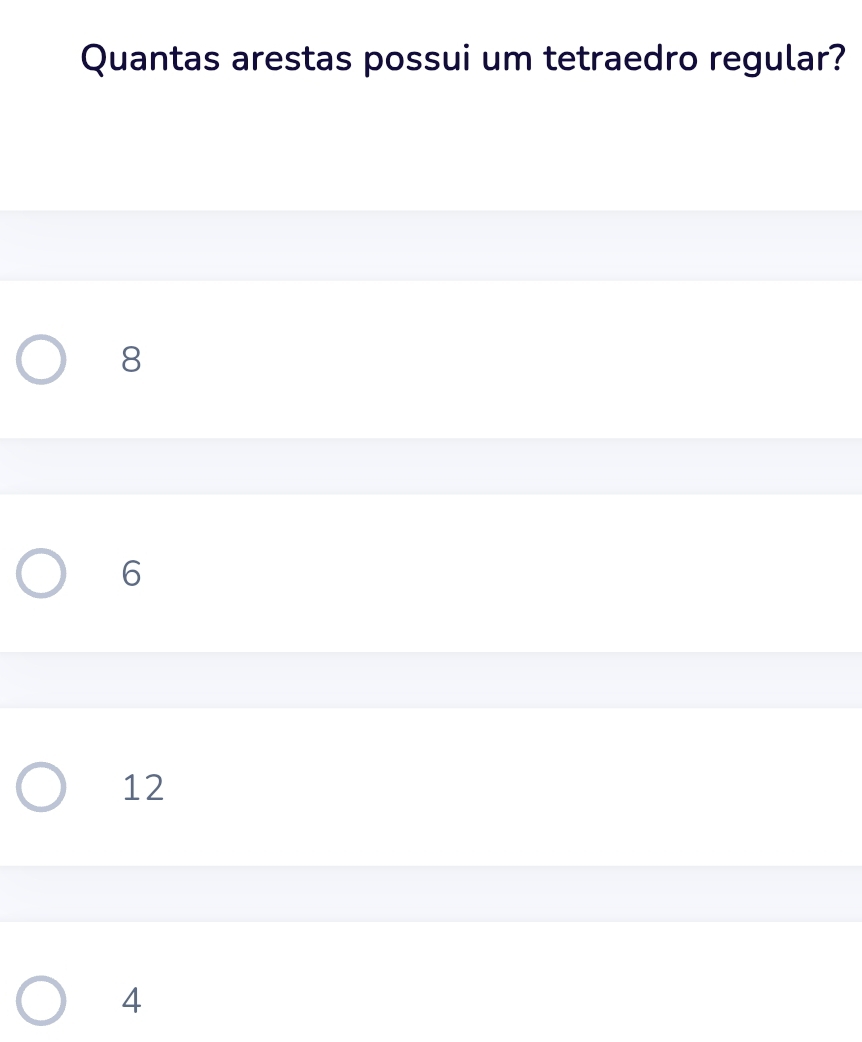Screen dimensions: 862x1042
Task: Click the gray divider between answers 8 and 6
Action: (x=431, y=467)
